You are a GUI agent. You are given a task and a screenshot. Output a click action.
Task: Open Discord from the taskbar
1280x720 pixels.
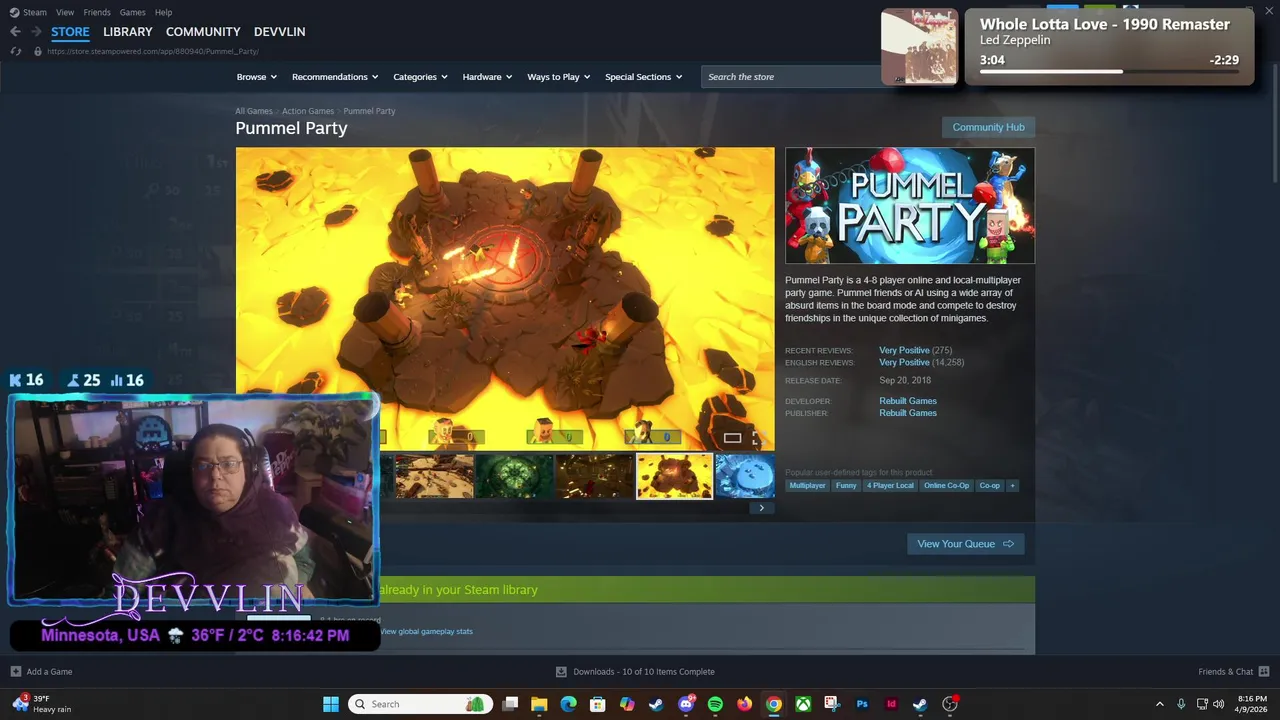pyautogui.click(x=686, y=704)
